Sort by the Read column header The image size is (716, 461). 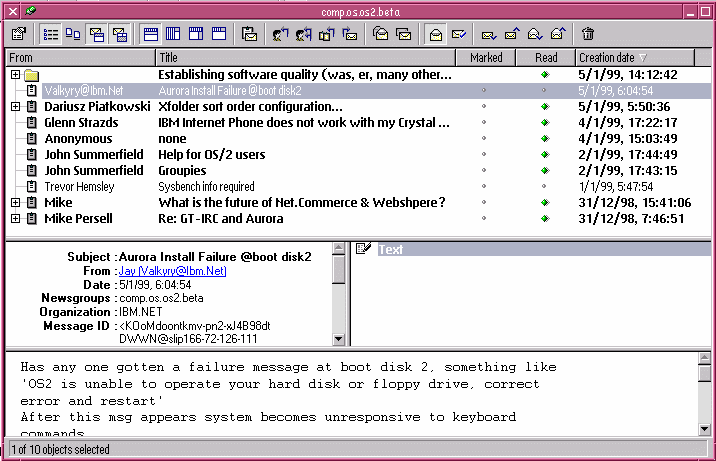(x=545, y=58)
